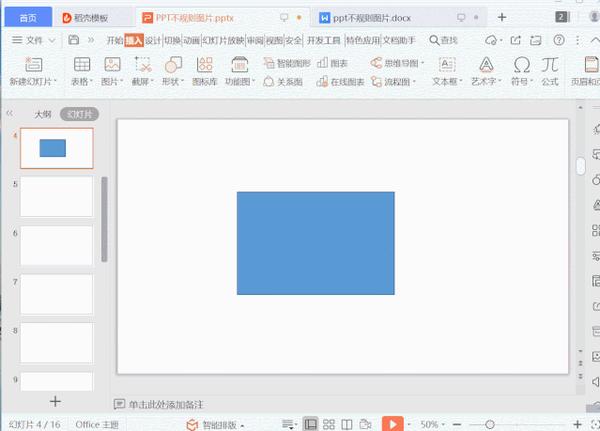Click the notes toggle icon in status bar
The image size is (600, 431).
click(288, 424)
